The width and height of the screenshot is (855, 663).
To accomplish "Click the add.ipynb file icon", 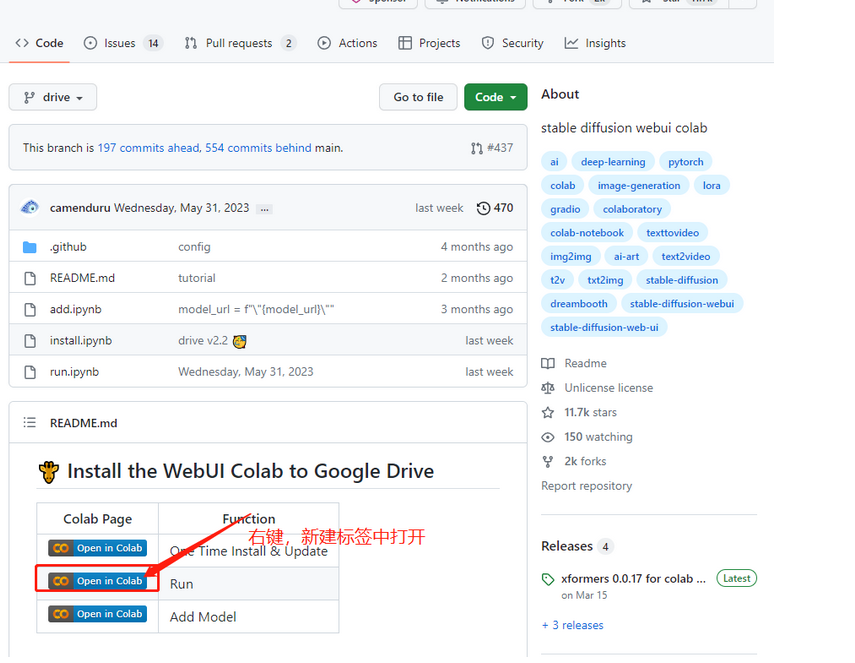I will [30, 310].
